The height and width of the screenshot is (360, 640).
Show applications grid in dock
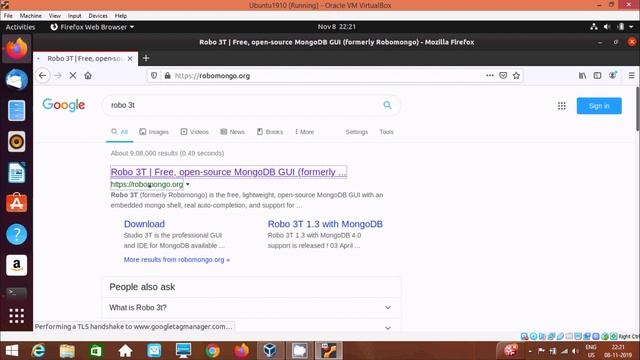16,316
